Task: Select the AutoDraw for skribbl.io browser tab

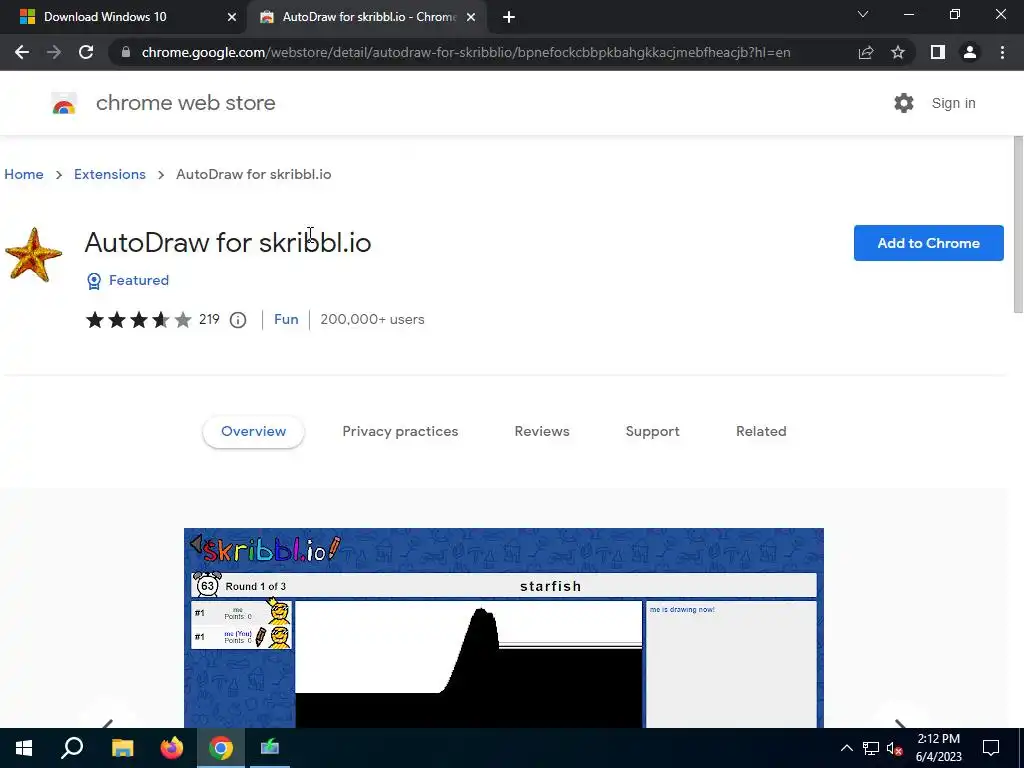Action: click(x=369, y=17)
